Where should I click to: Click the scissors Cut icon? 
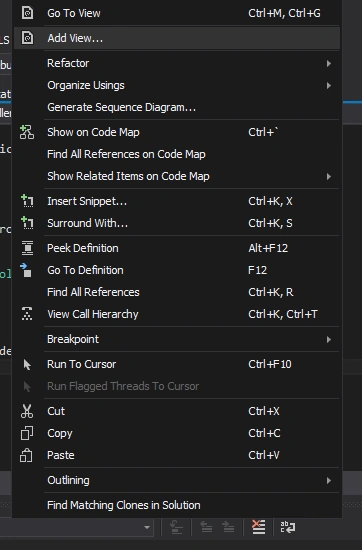(x=27, y=411)
